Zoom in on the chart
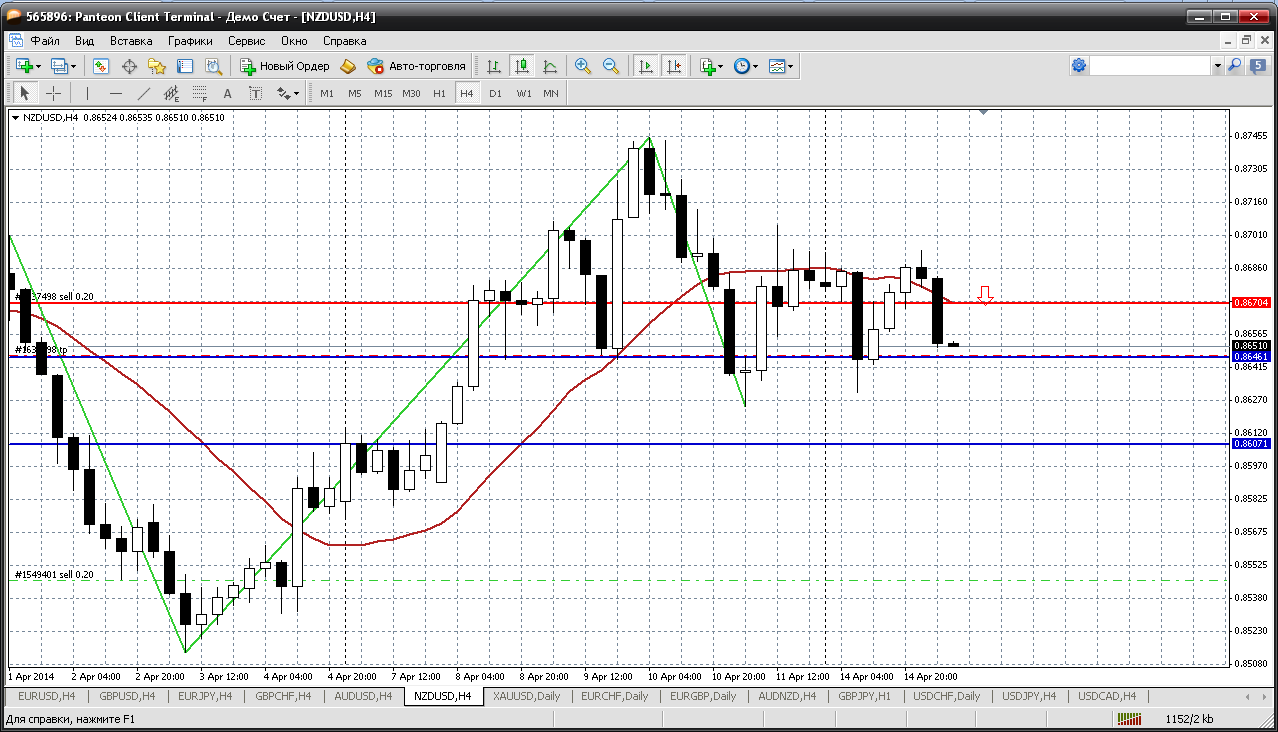Screen dimensions: 1278x732 (583, 66)
